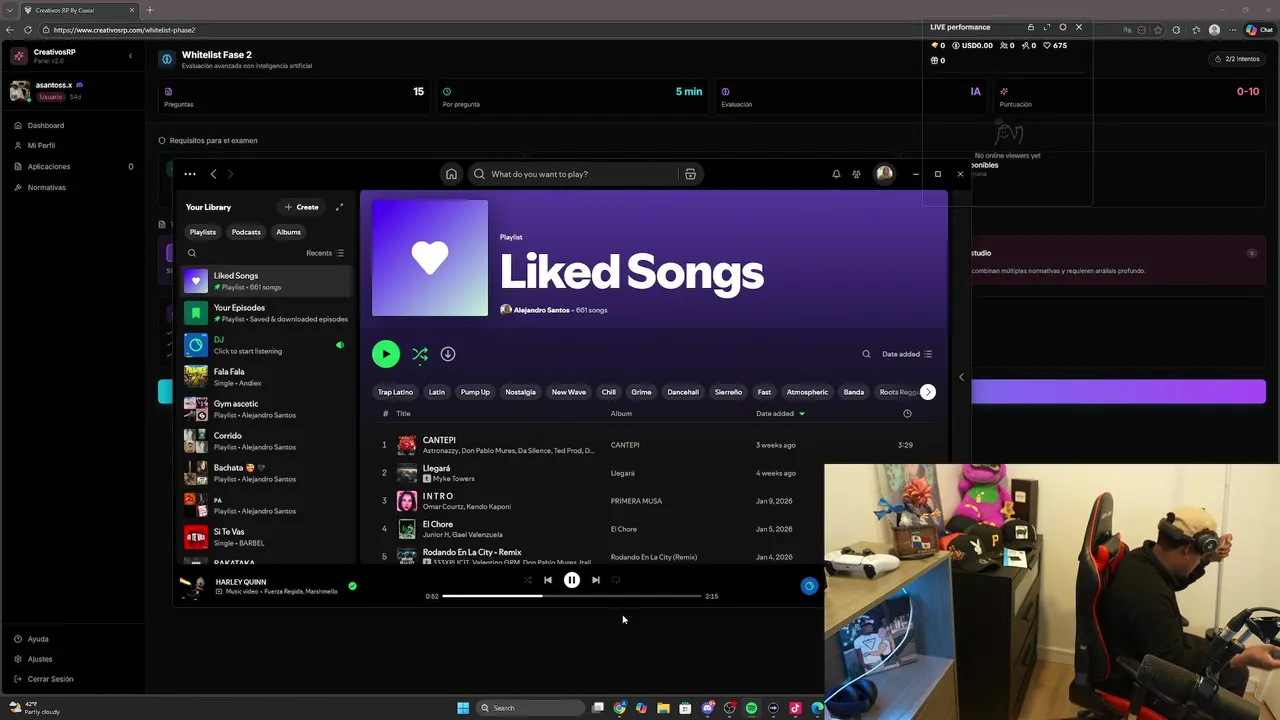Open the Date added sort dropdown
1280x720 pixels.
(x=907, y=354)
